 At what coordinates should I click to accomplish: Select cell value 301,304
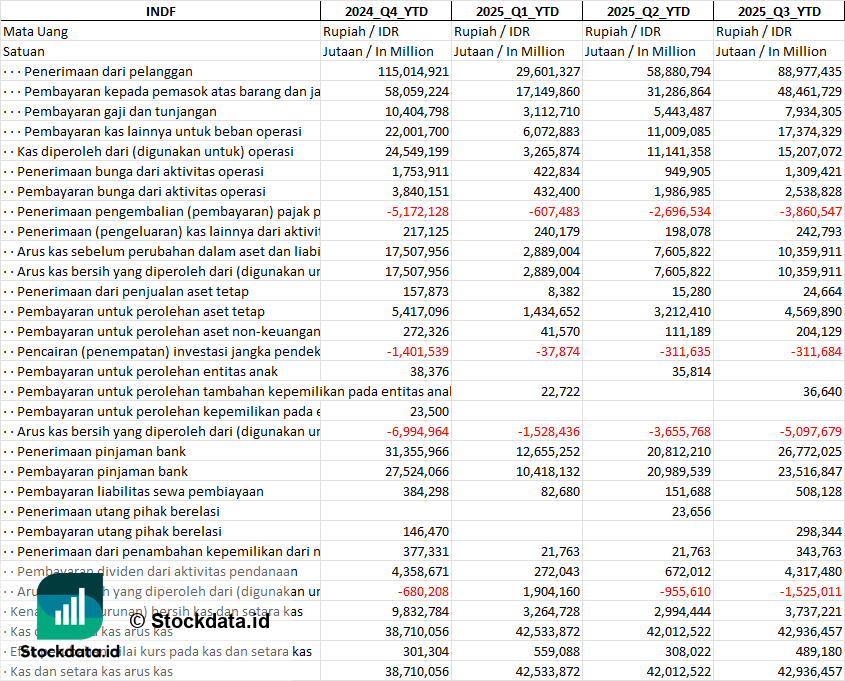click(426, 651)
